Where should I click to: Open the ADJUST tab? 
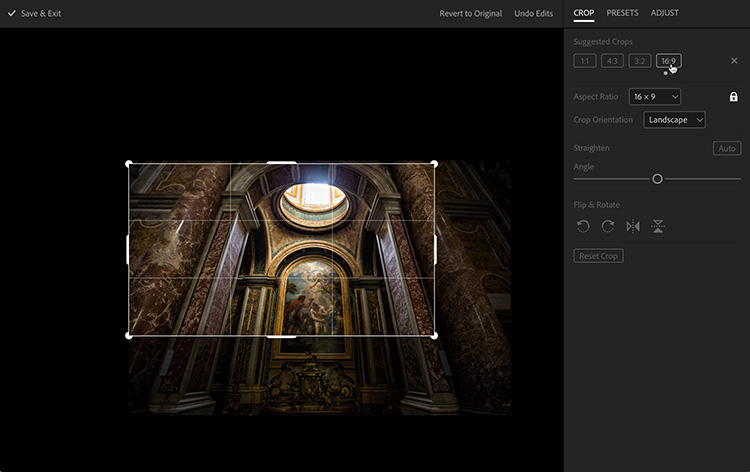(x=664, y=13)
